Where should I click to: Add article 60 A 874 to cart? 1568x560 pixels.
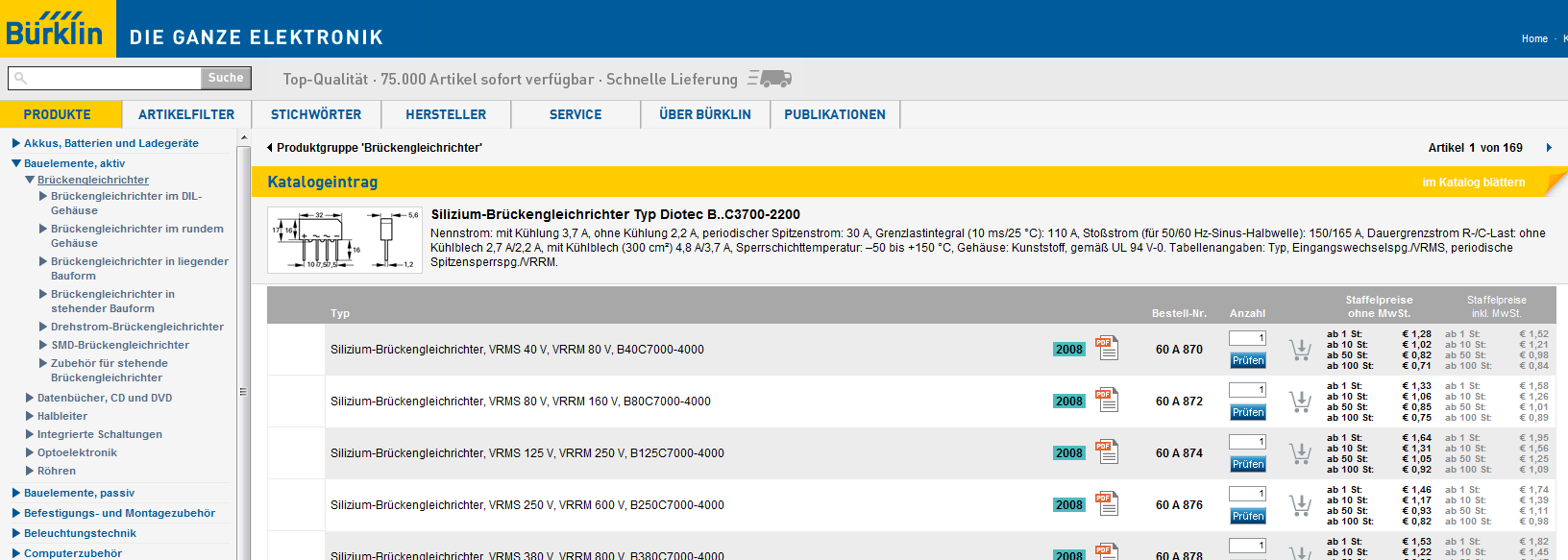click(1300, 453)
